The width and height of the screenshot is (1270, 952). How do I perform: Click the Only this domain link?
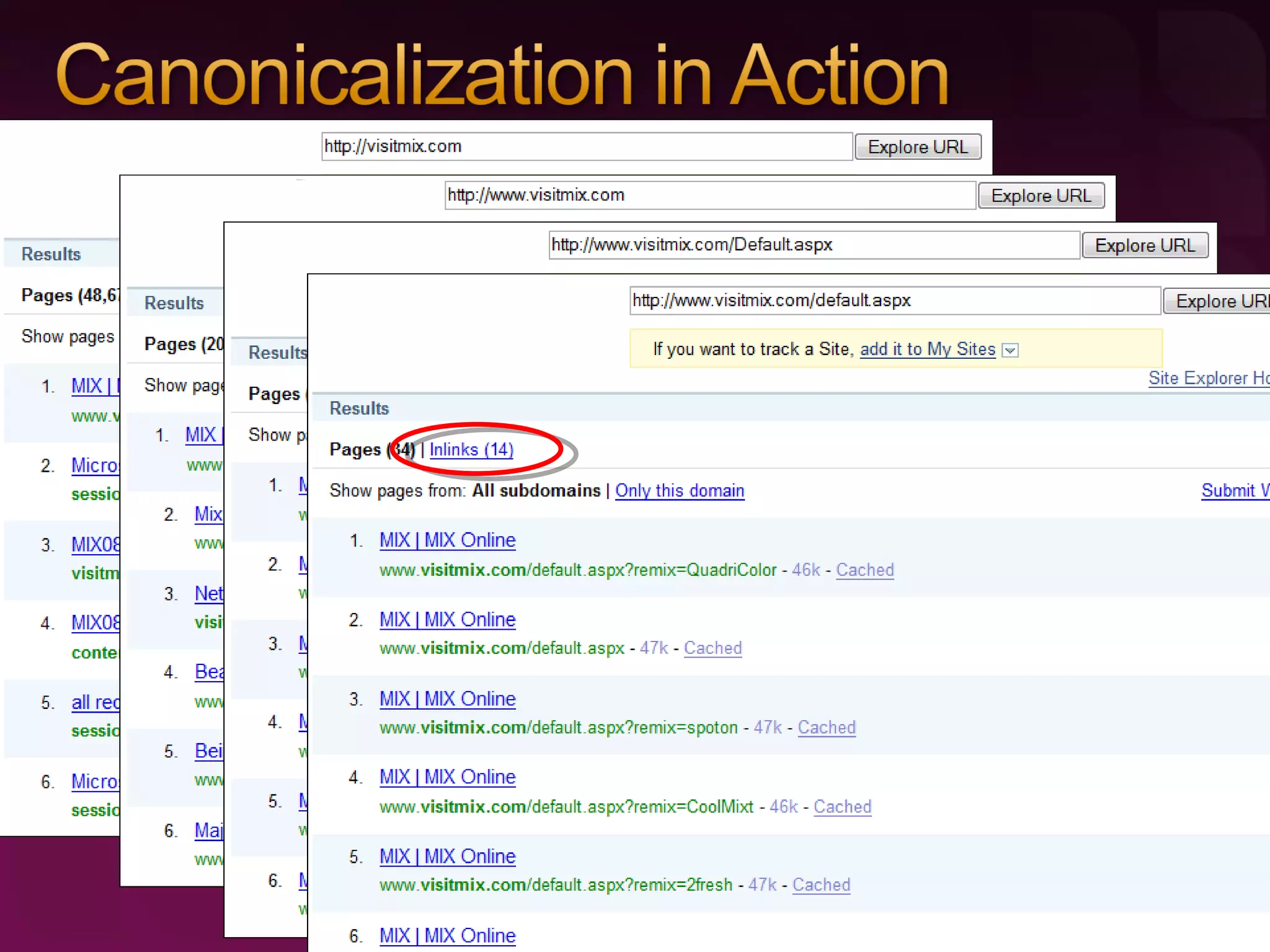click(x=679, y=490)
